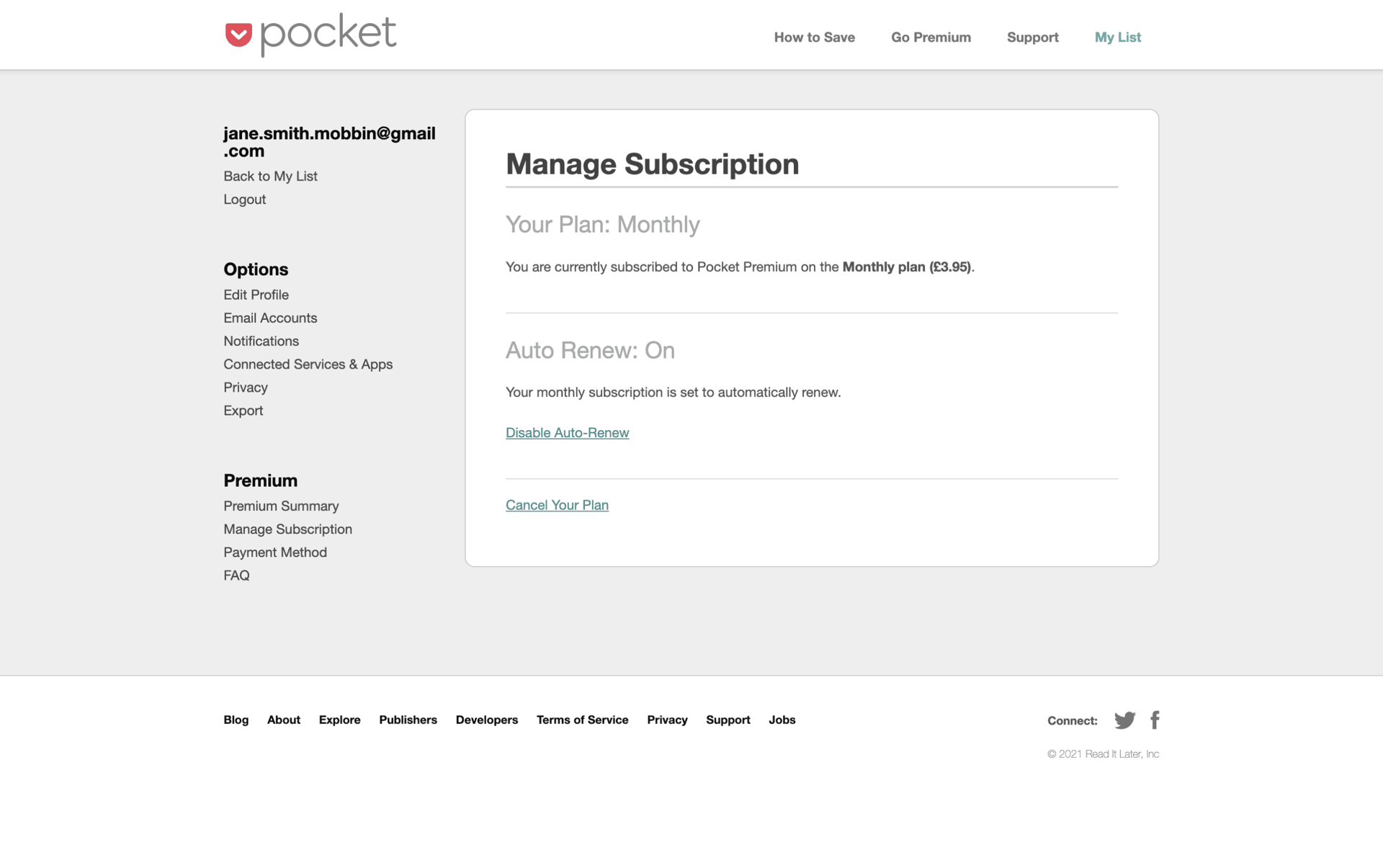Open Blog footer link

(x=236, y=720)
